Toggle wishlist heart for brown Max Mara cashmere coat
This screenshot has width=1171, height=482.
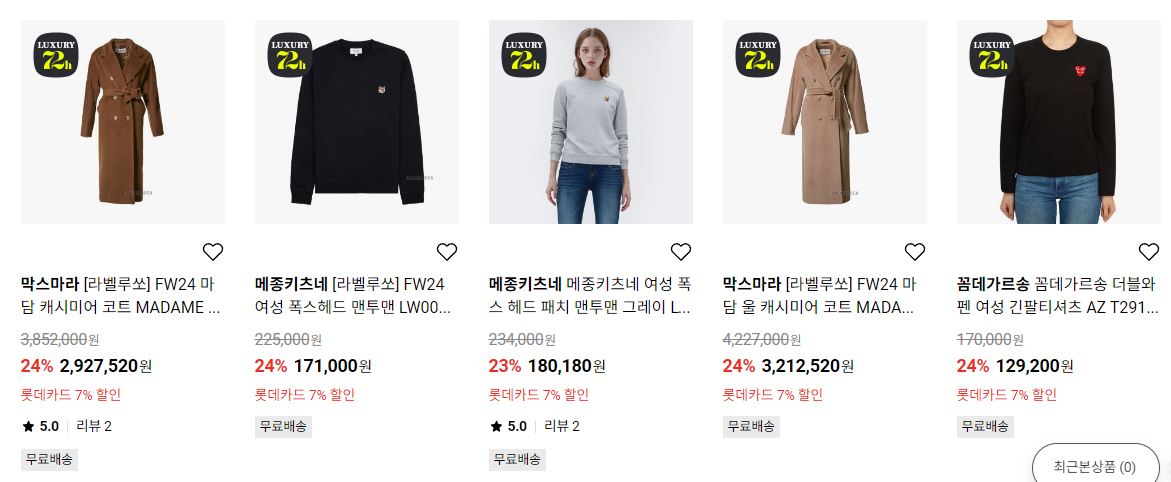pos(213,252)
